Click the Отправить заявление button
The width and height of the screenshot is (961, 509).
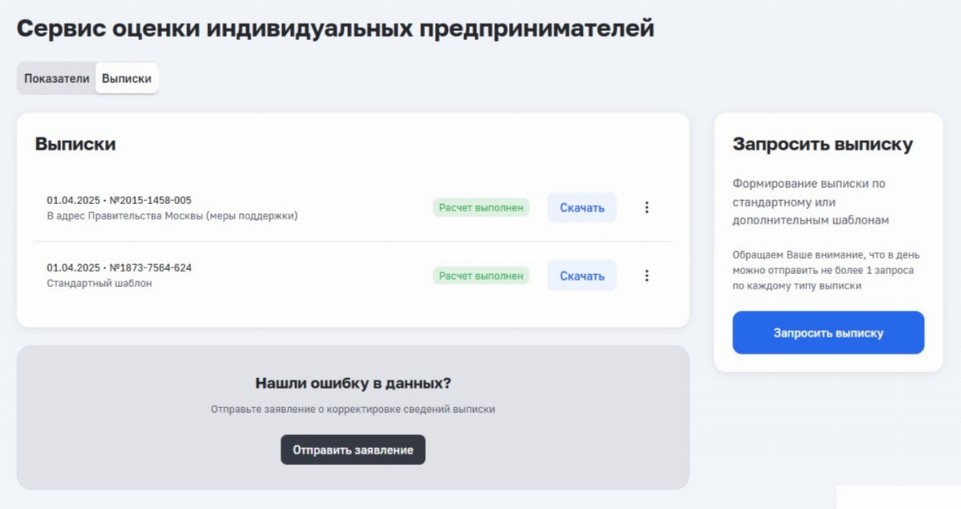pos(353,450)
